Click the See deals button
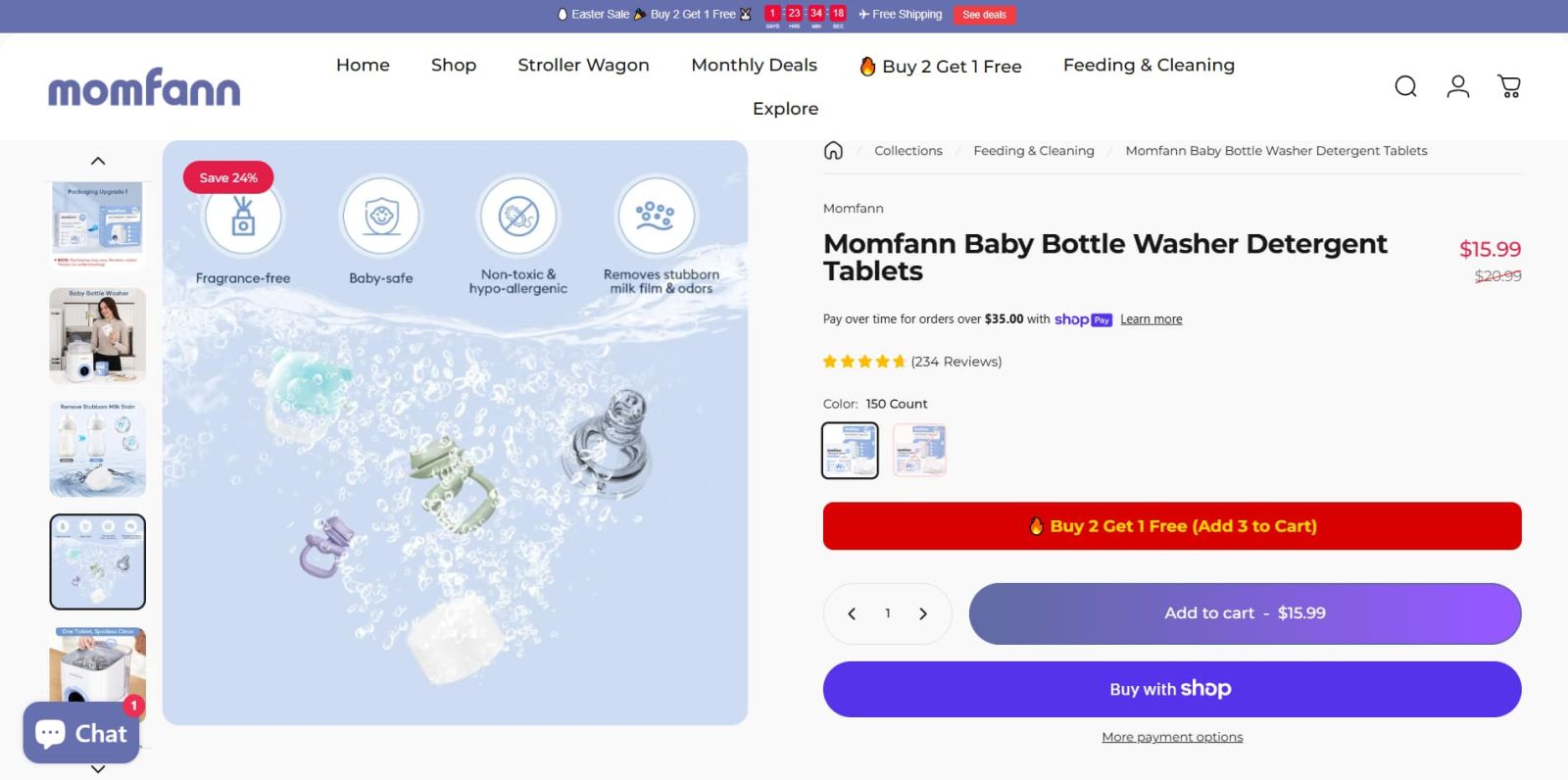This screenshot has height=780, width=1568. click(984, 14)
